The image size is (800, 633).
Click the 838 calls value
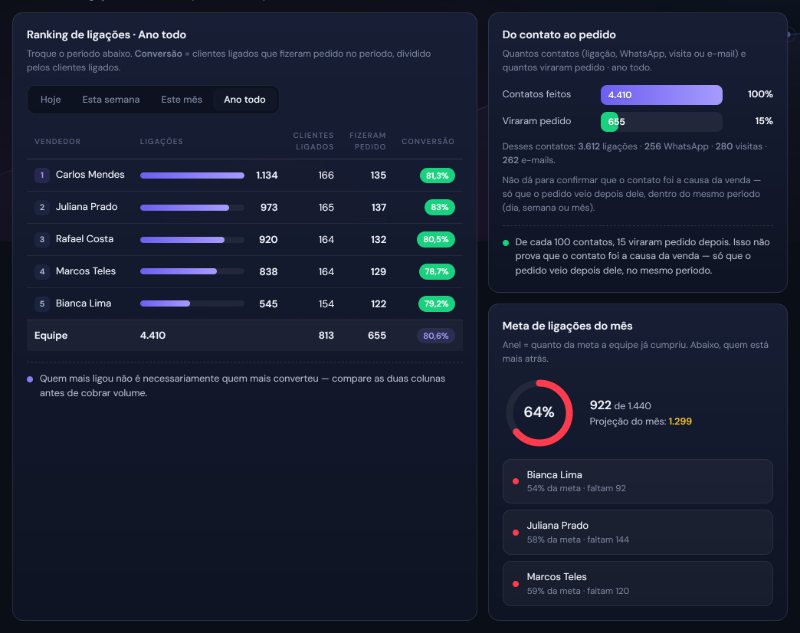(268, 272)
